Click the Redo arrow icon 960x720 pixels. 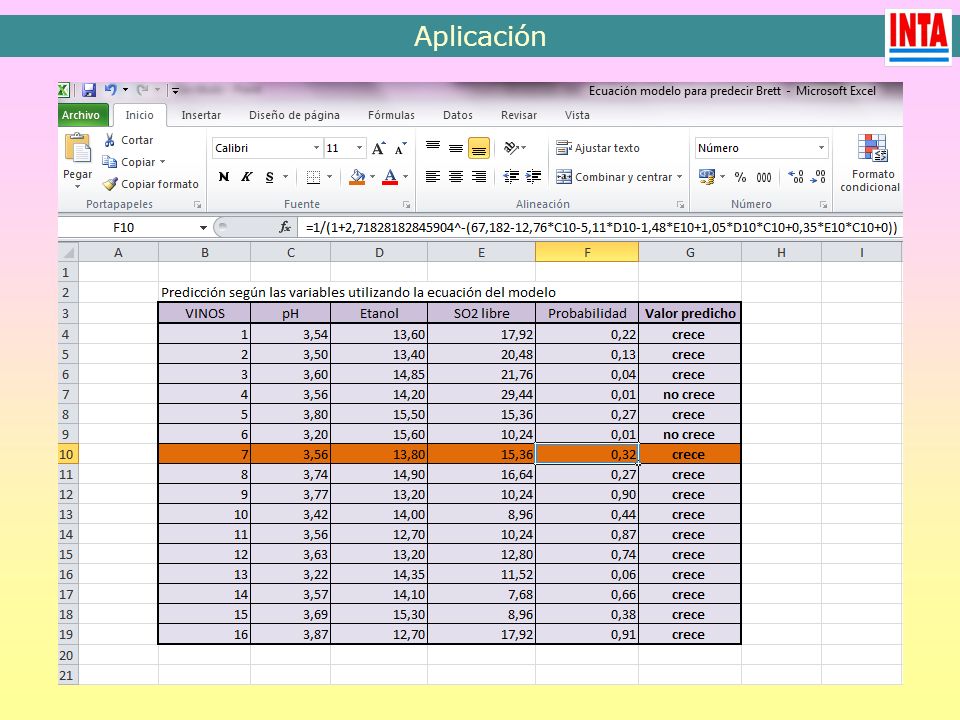[x=143, y=90]
